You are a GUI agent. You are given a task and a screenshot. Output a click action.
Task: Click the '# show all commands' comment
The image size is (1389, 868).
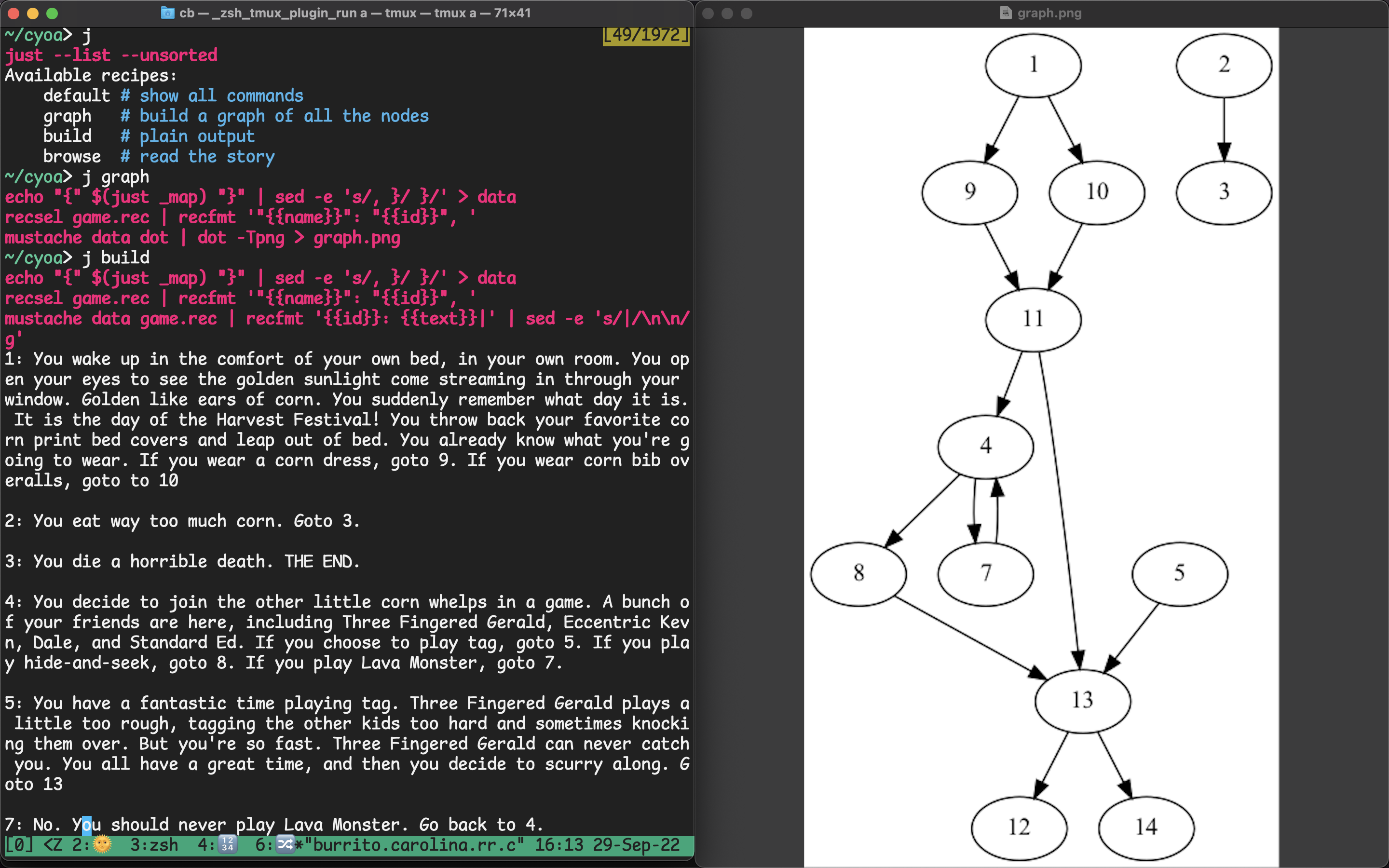(x=212, y=95)
